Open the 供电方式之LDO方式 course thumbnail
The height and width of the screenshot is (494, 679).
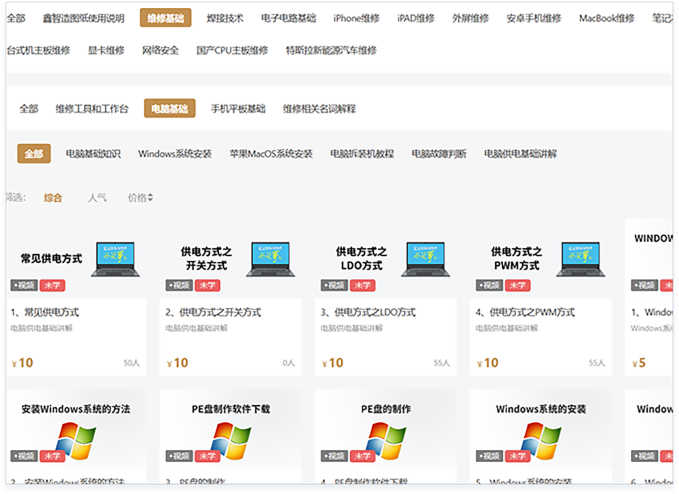pyautogui.click(x=385, y=259)
